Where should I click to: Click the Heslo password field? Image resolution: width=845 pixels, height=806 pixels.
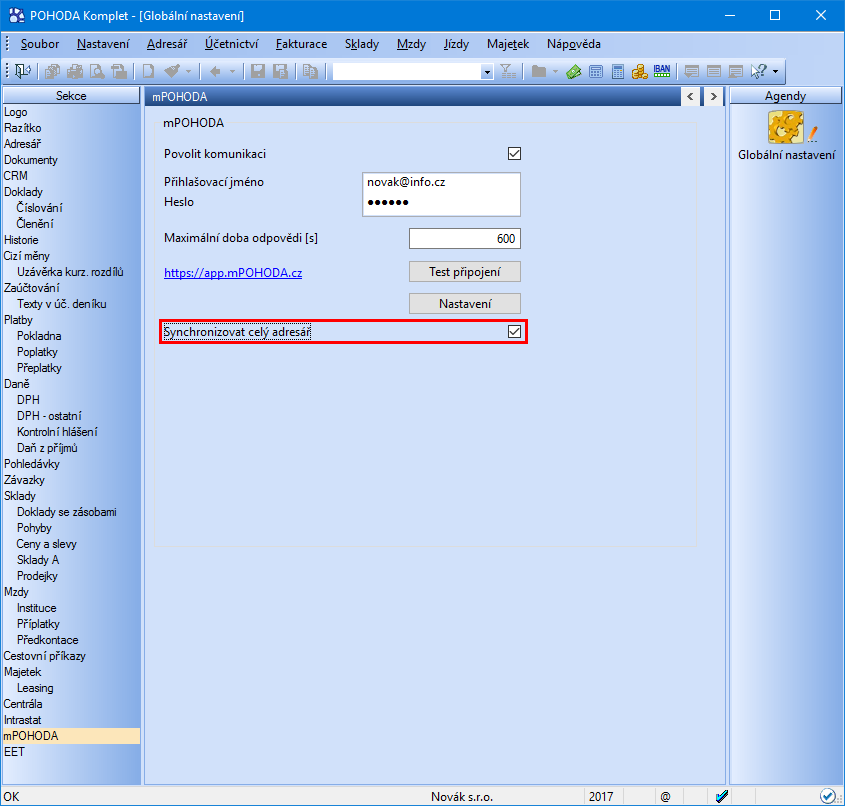coord(441,203)
